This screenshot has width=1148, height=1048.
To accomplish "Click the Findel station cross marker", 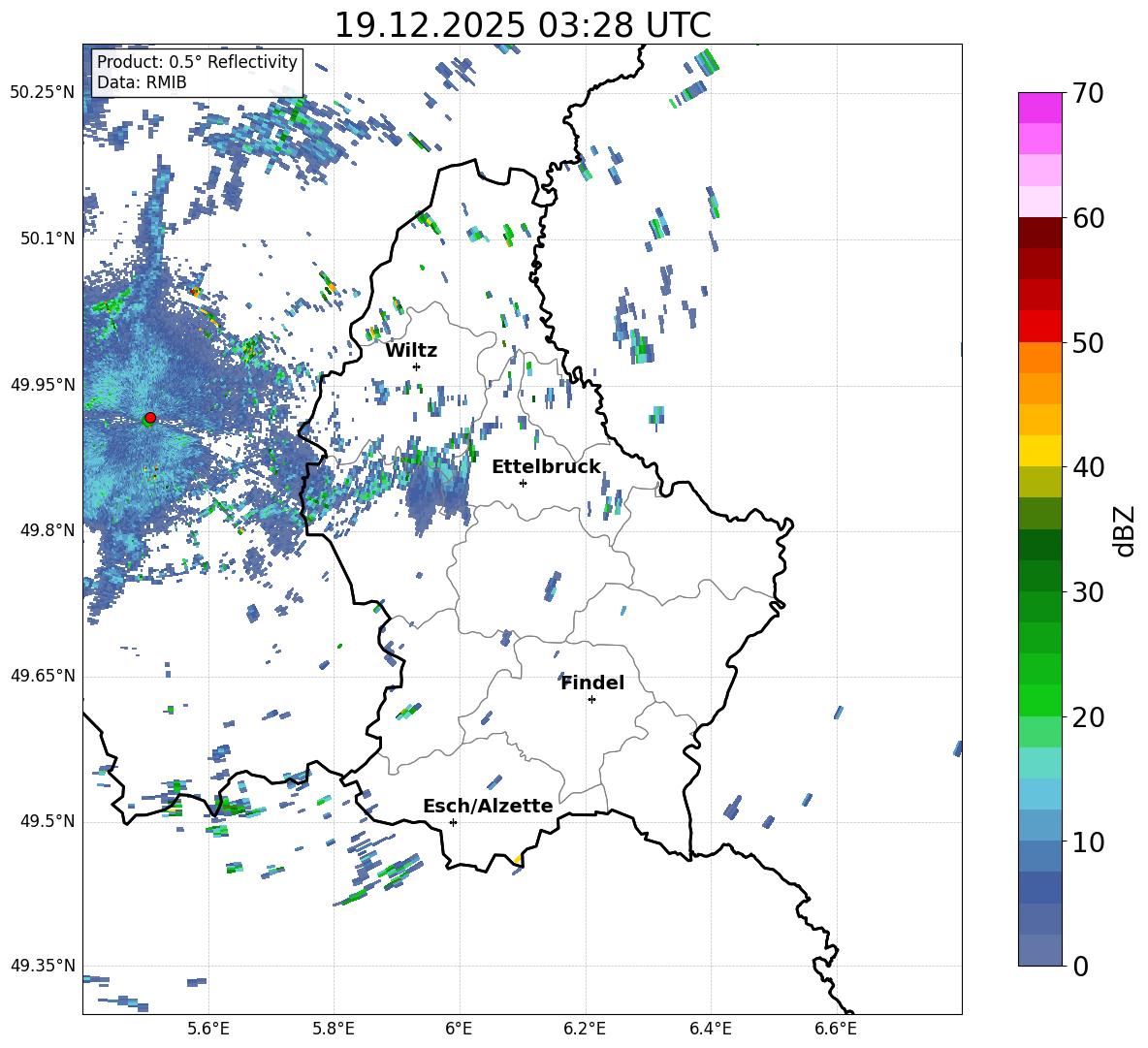I will [x=591, y=700].
